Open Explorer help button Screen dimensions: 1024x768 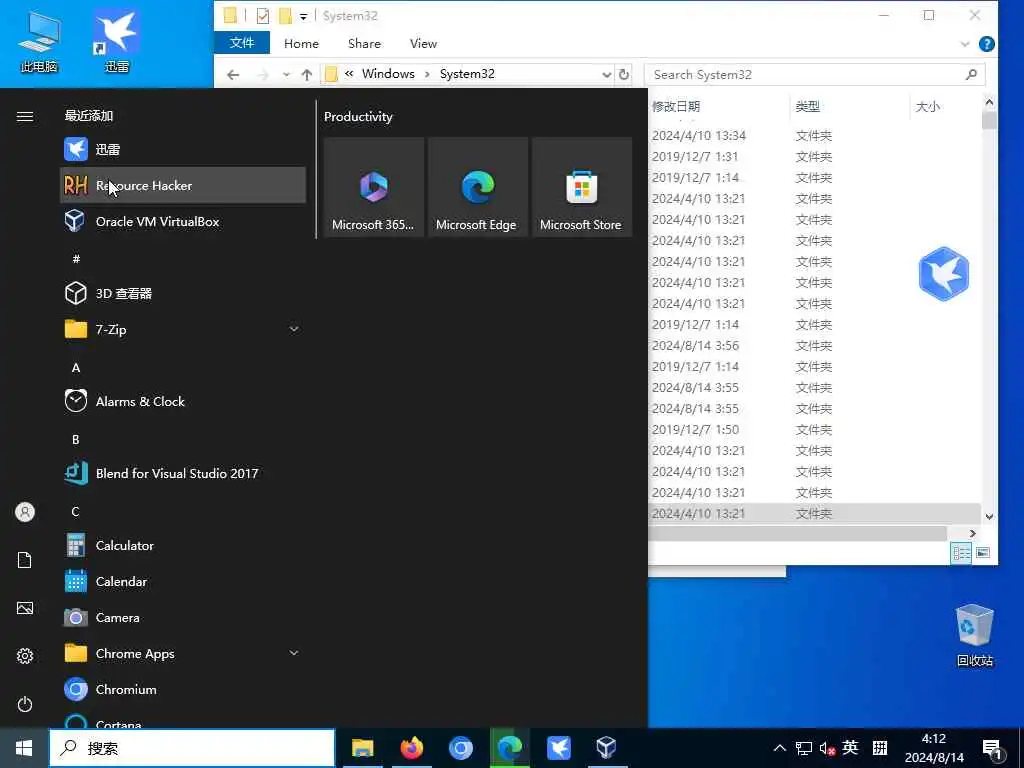coord(987,44)
